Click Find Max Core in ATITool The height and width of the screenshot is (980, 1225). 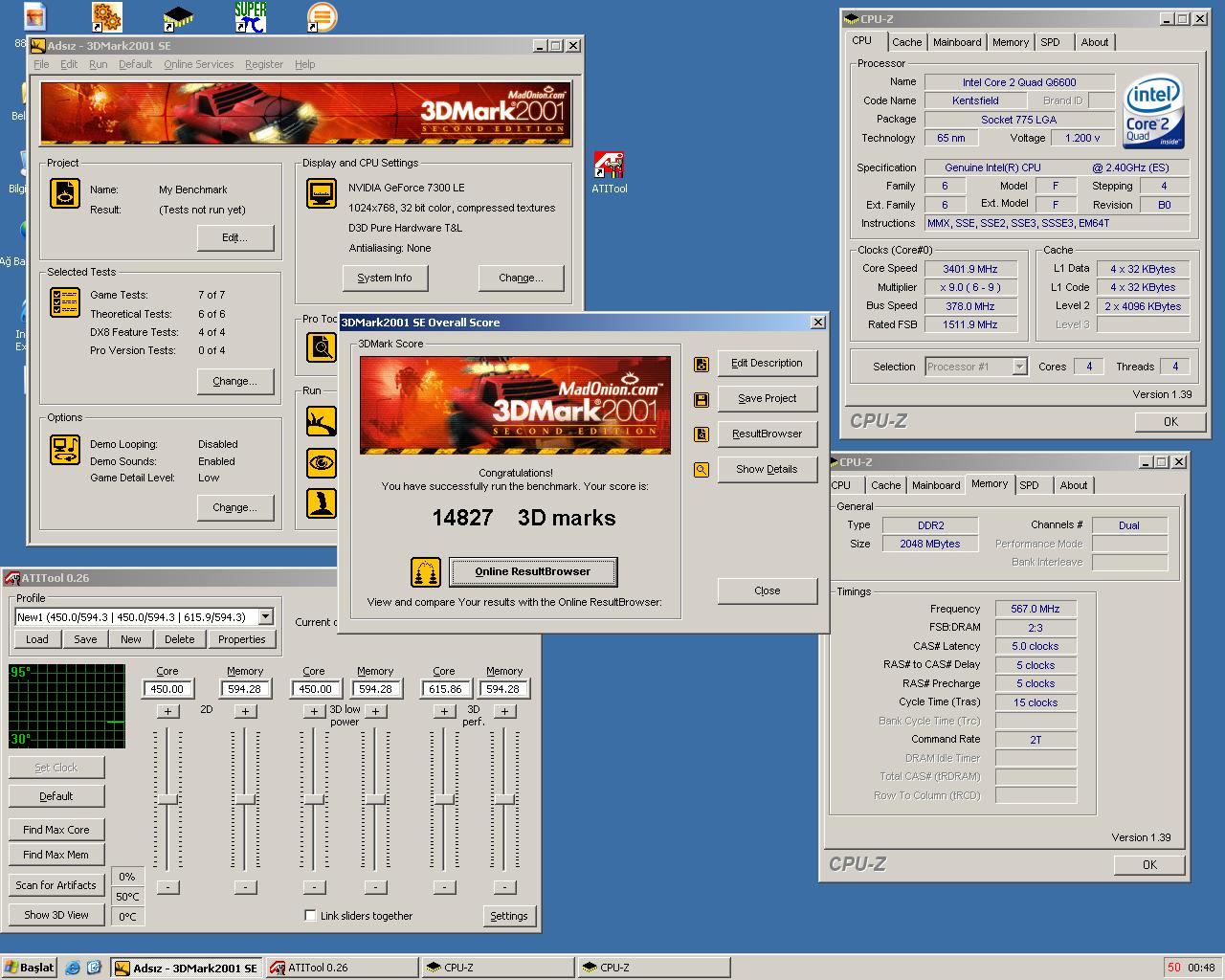pyautogui.click(x=56, y=830)
